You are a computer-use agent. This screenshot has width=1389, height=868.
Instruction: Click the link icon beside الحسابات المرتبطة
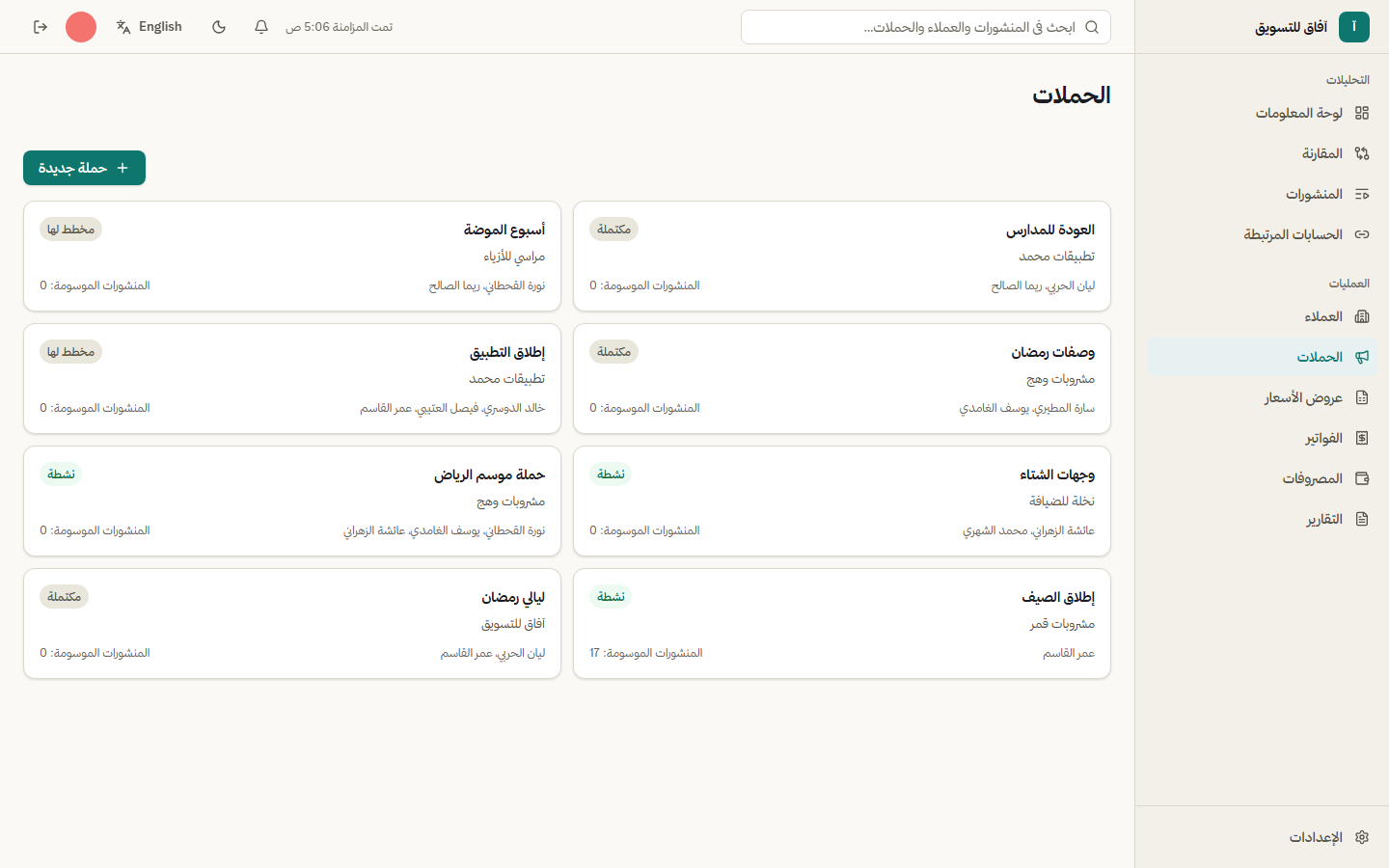1362,234
